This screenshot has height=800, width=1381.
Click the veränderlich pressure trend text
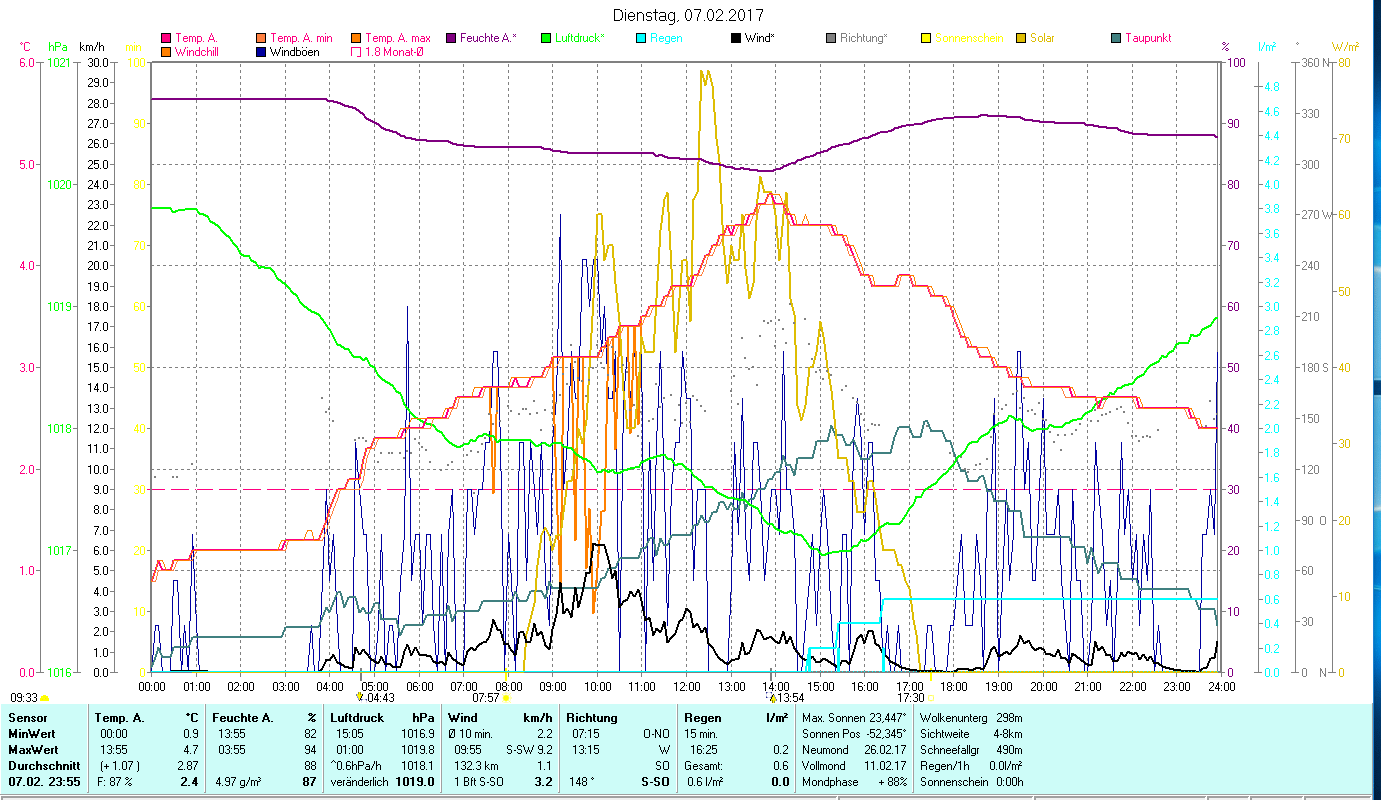(x=362, y=781)
